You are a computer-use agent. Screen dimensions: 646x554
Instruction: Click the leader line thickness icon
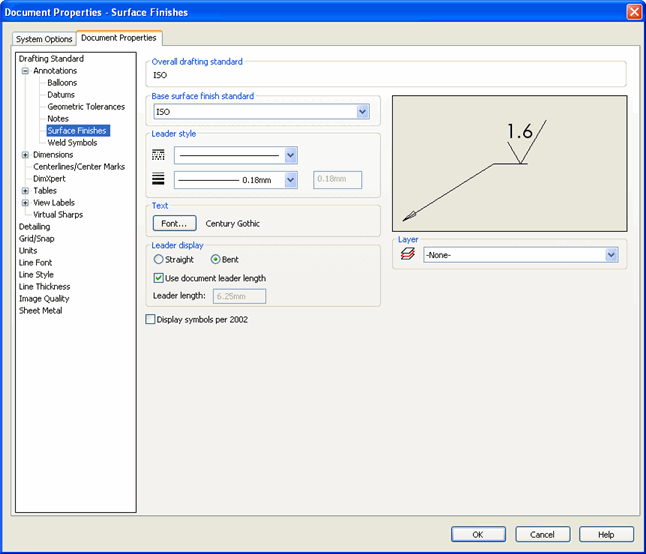pos(158,179)
